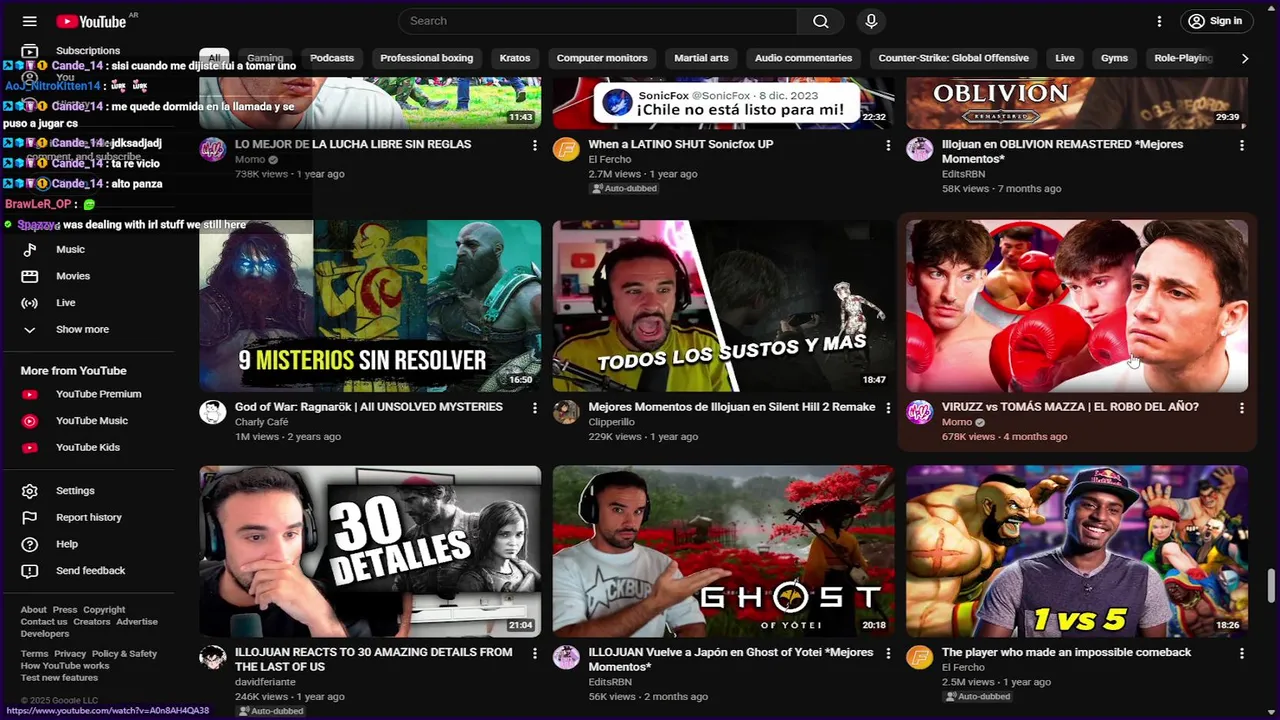Open options for 30 AMAZING DETAILS video
The image size is (1280, 720).
[x=535, y=653]
